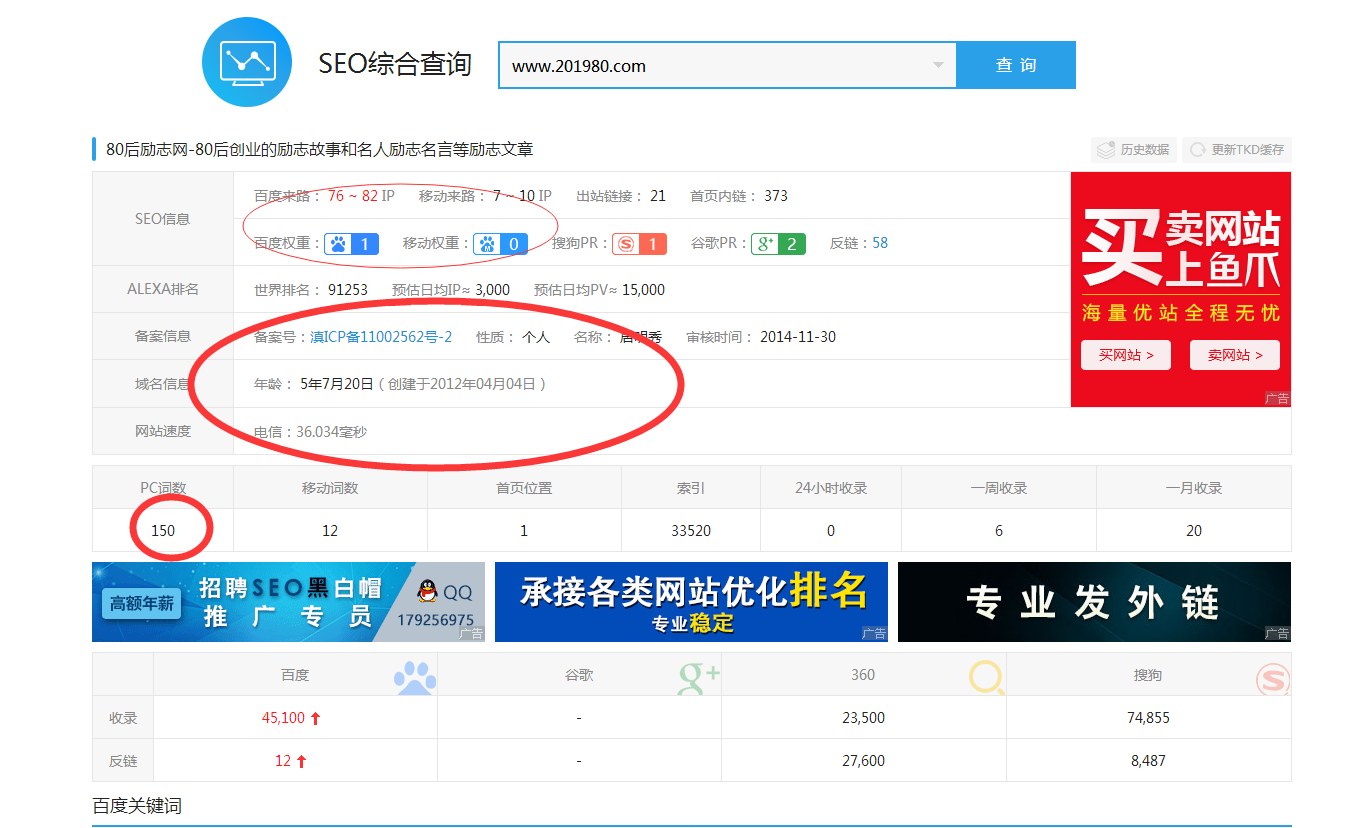This screenshot has width=1349, height=828.
Task: Click the blue SEO综合查询 logo icon
Action: tap(246, 62)
